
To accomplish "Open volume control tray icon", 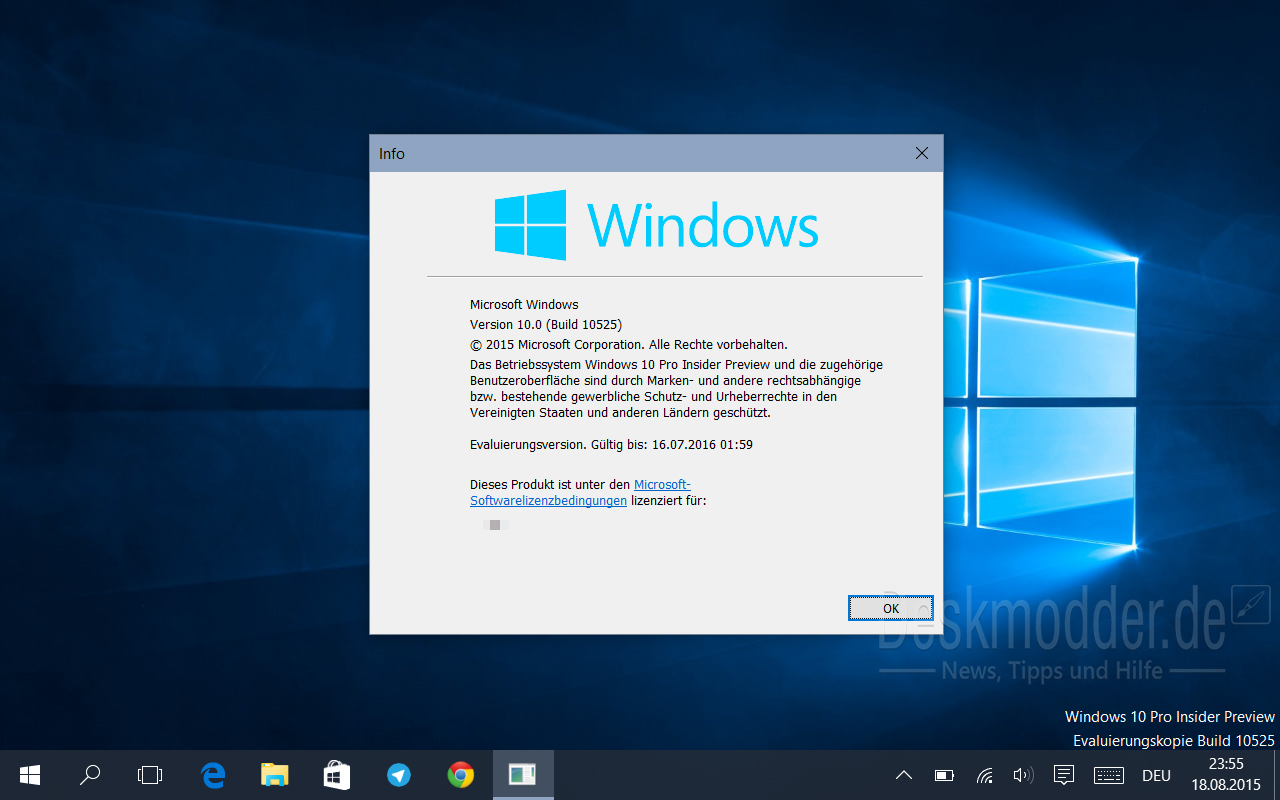I will [x=1023, y=775].
